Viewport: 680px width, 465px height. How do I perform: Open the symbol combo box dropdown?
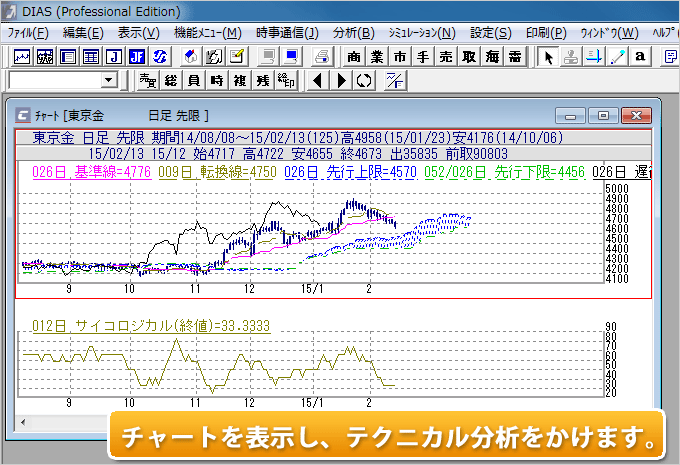[108, 80]
